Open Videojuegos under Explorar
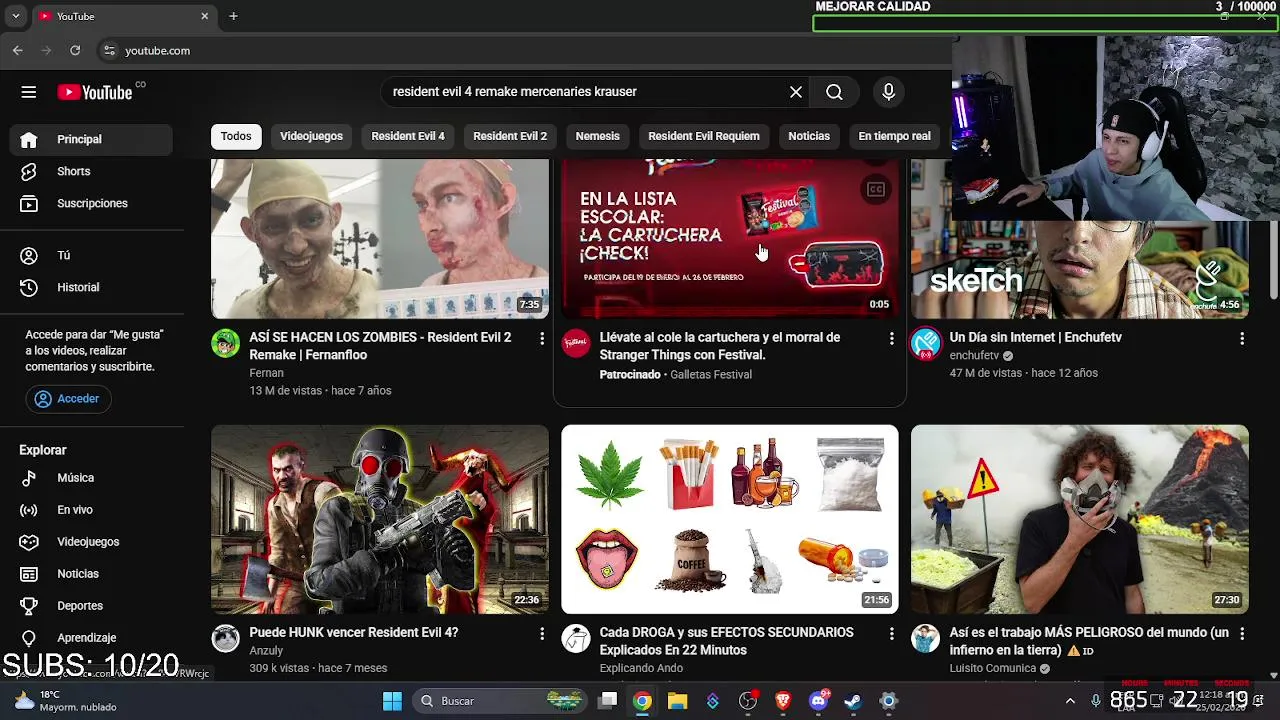Image resolution: width=1280 pixels, height=720 pixels. 92,542
